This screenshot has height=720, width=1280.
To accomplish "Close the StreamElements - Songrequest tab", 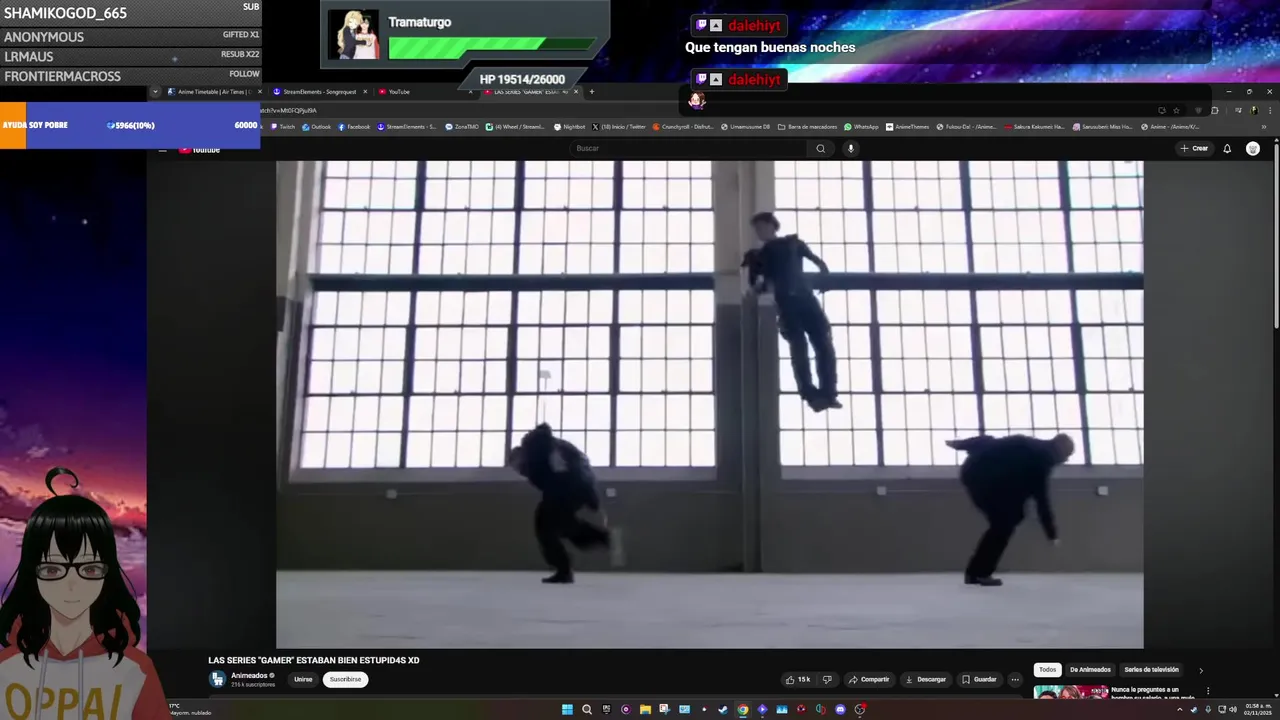I will (365, 92).
